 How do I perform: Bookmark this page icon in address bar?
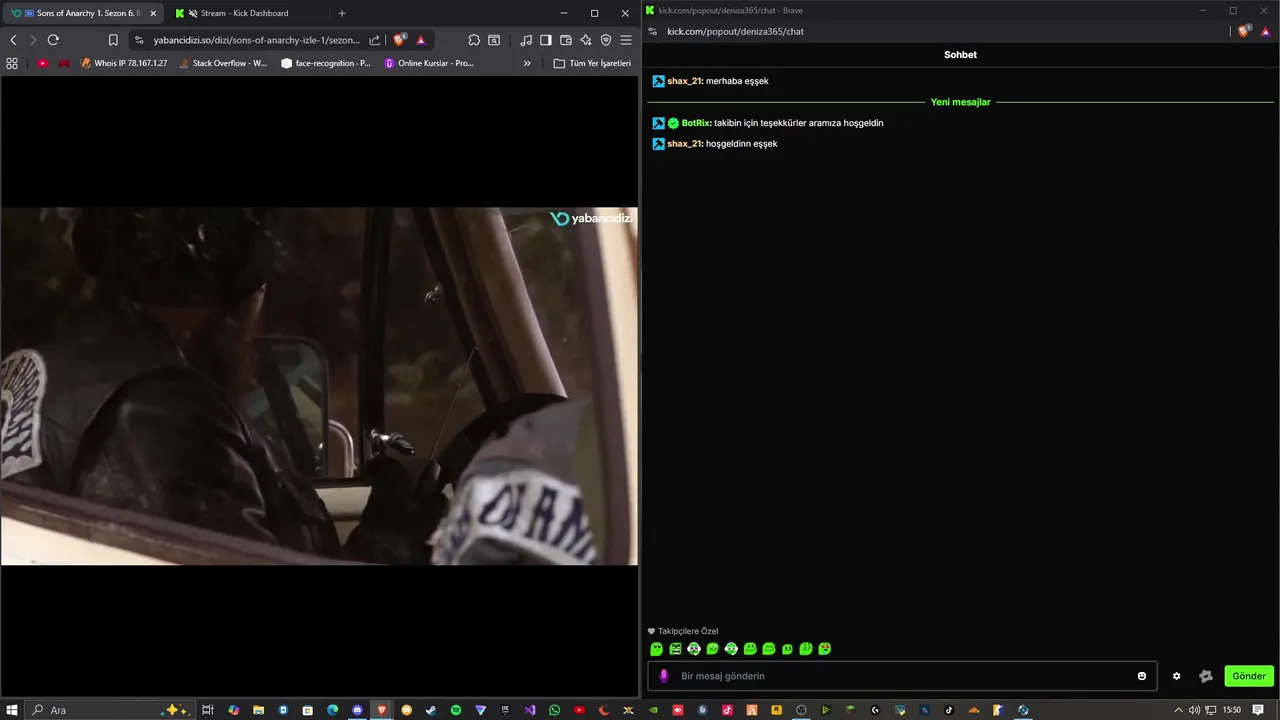(113, 40)
